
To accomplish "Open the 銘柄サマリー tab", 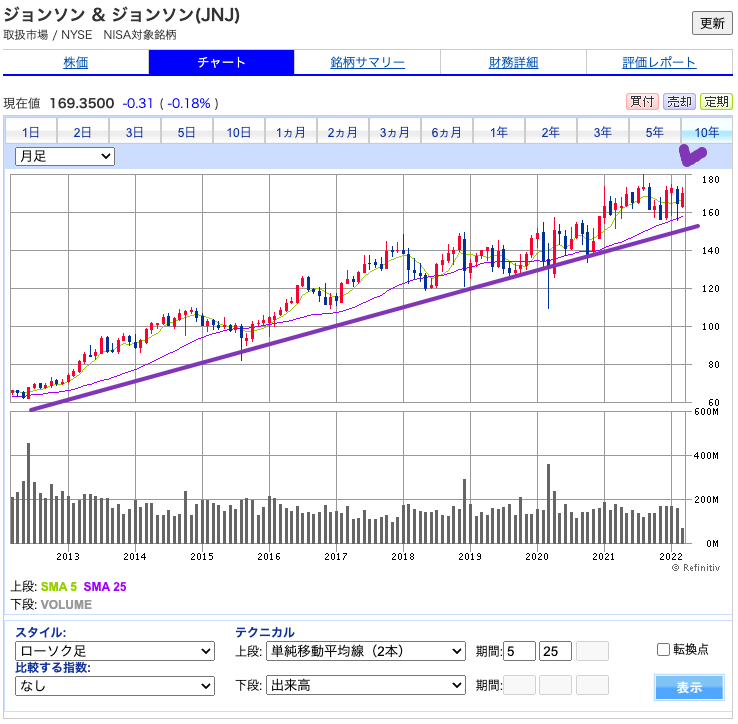I will tap(367, 62).
